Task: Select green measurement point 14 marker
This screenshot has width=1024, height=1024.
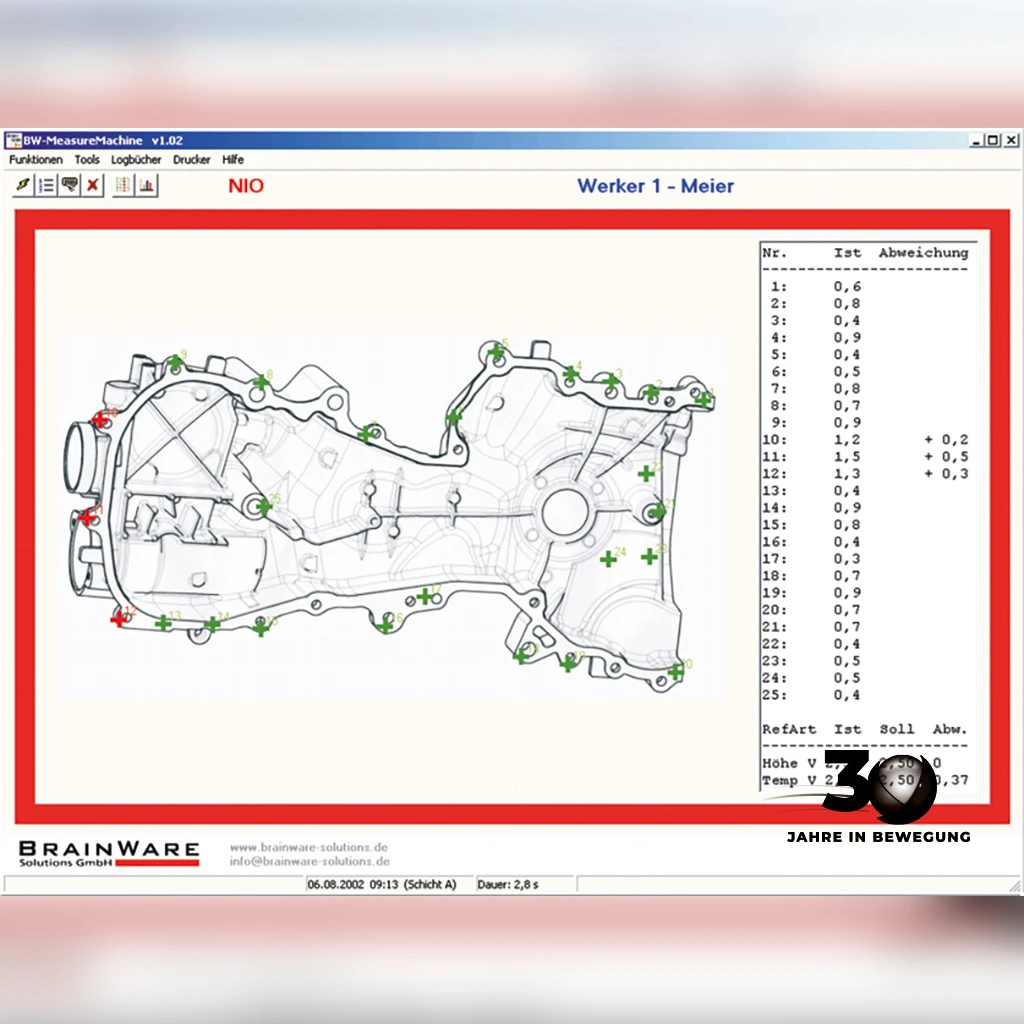Action: (x=212, y=624)
